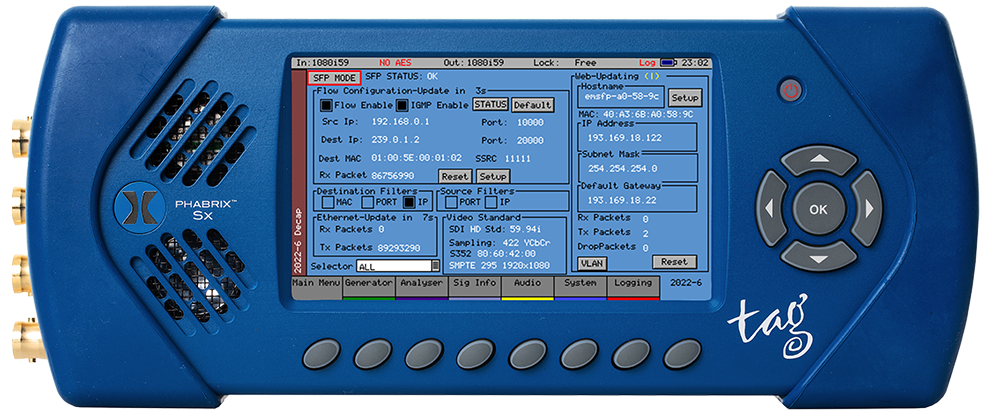Click the 23:02 clock readout
This screenshot has width=1000, height=414.
pyautogui.click(x=695, y=63)
